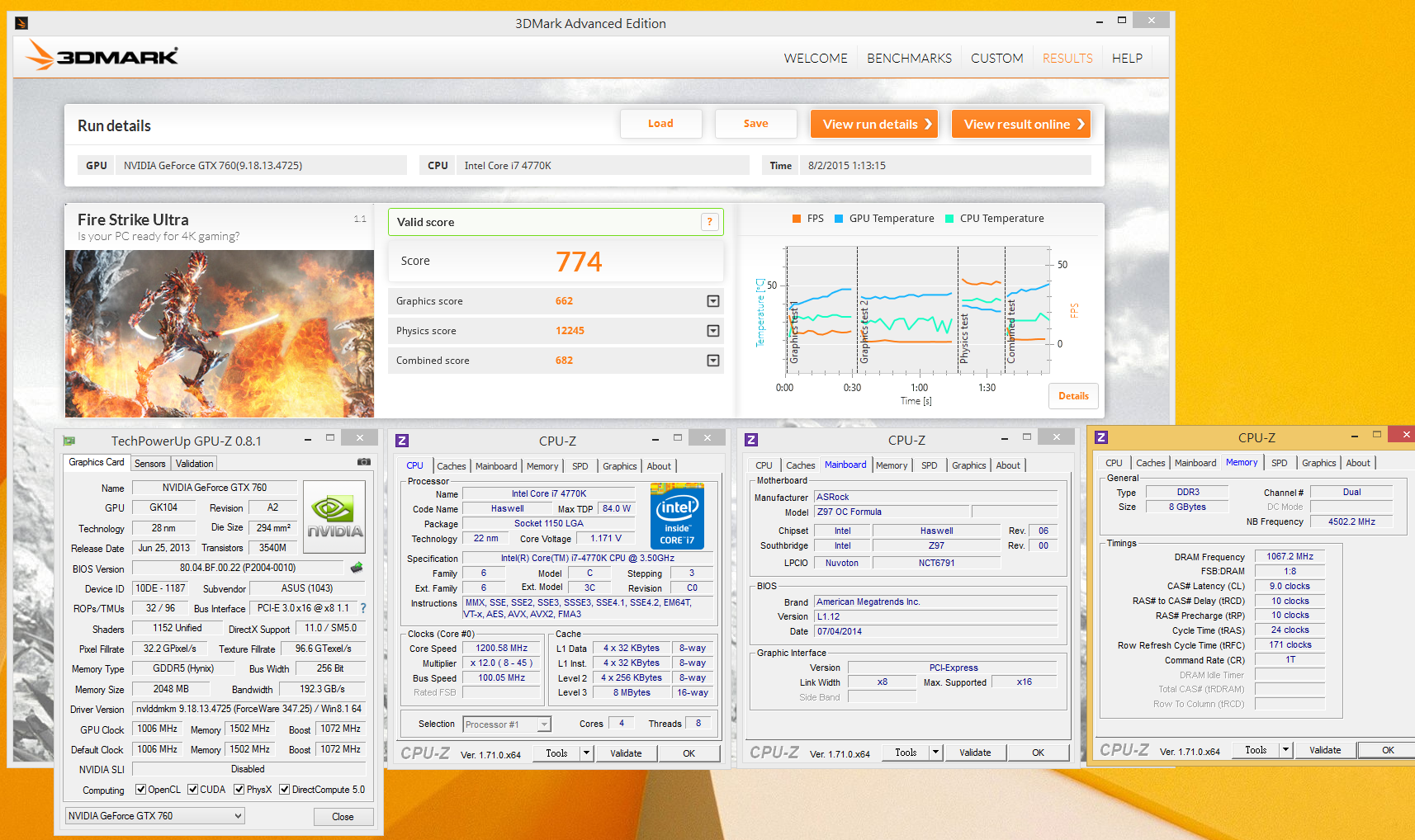Open the WELCOME menu in 3DMark
The width and height of the screenshot is (1415, 840).
(816, 59)
